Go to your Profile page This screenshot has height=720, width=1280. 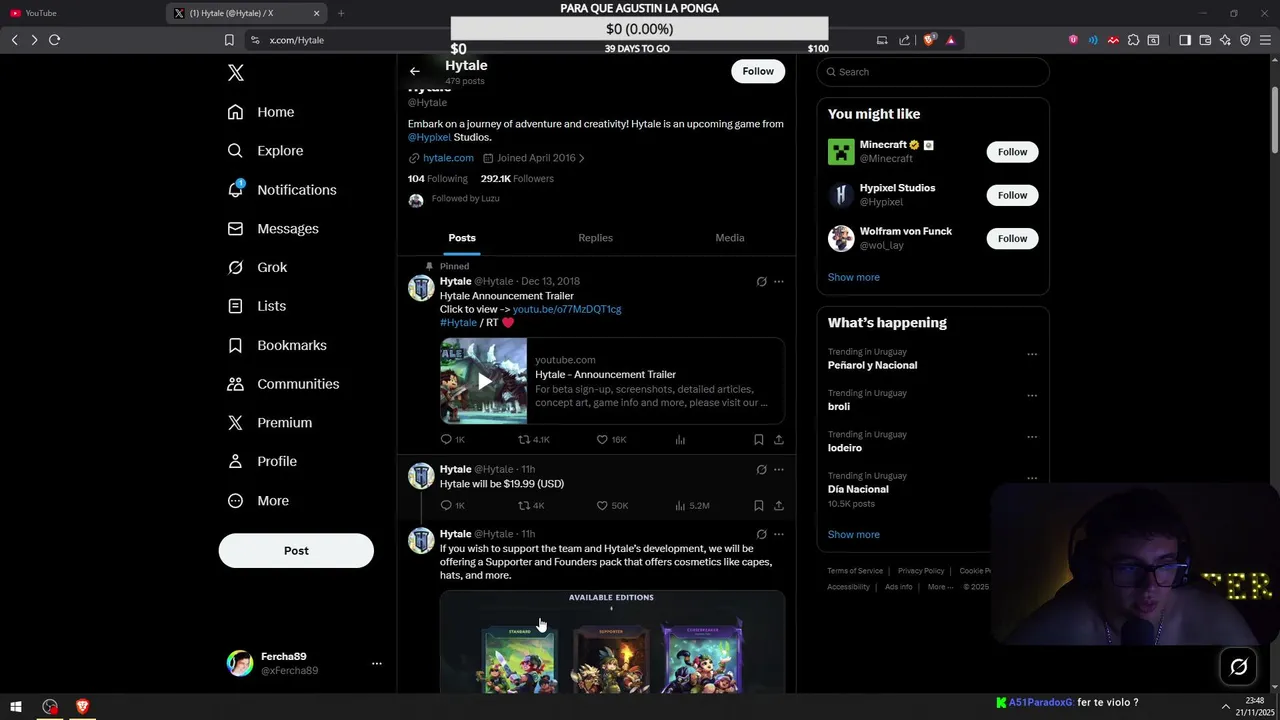[x=262, y=462]
